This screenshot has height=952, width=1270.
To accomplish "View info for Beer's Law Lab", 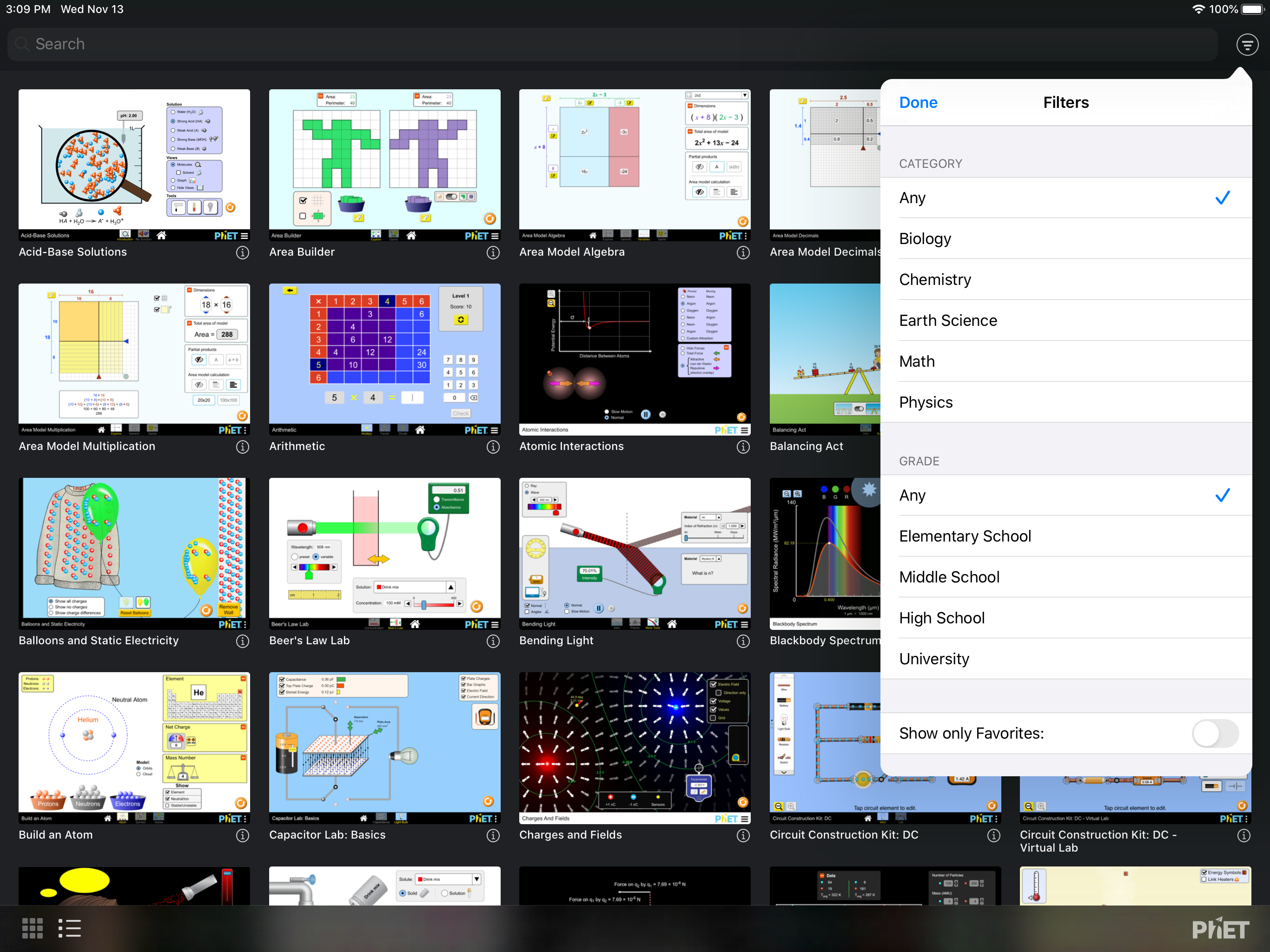I will coord(493,641).
